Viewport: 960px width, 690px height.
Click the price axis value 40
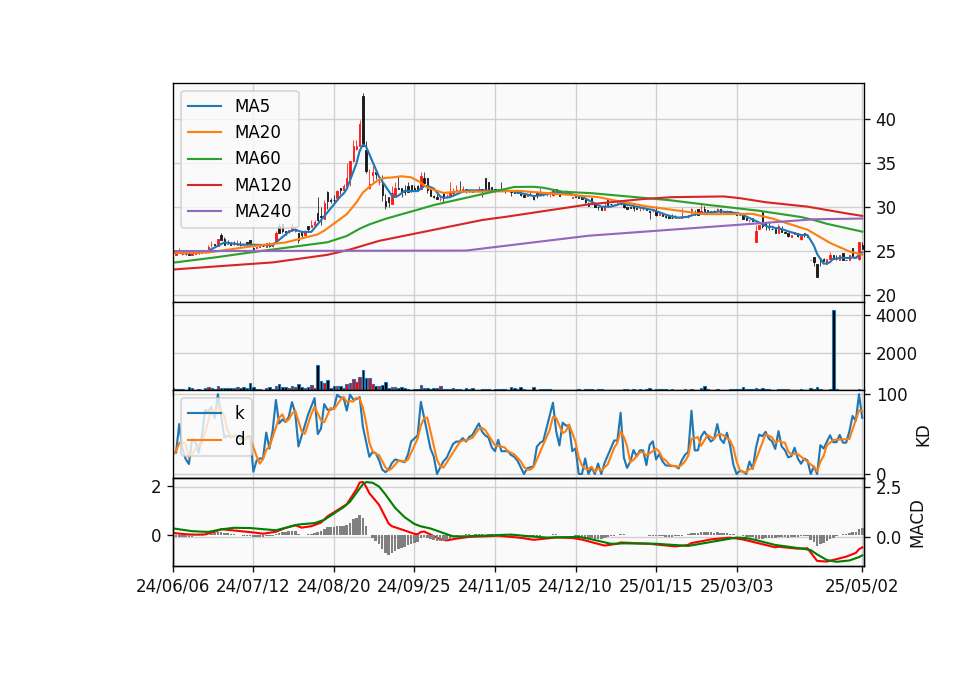[x=886, y=120]
